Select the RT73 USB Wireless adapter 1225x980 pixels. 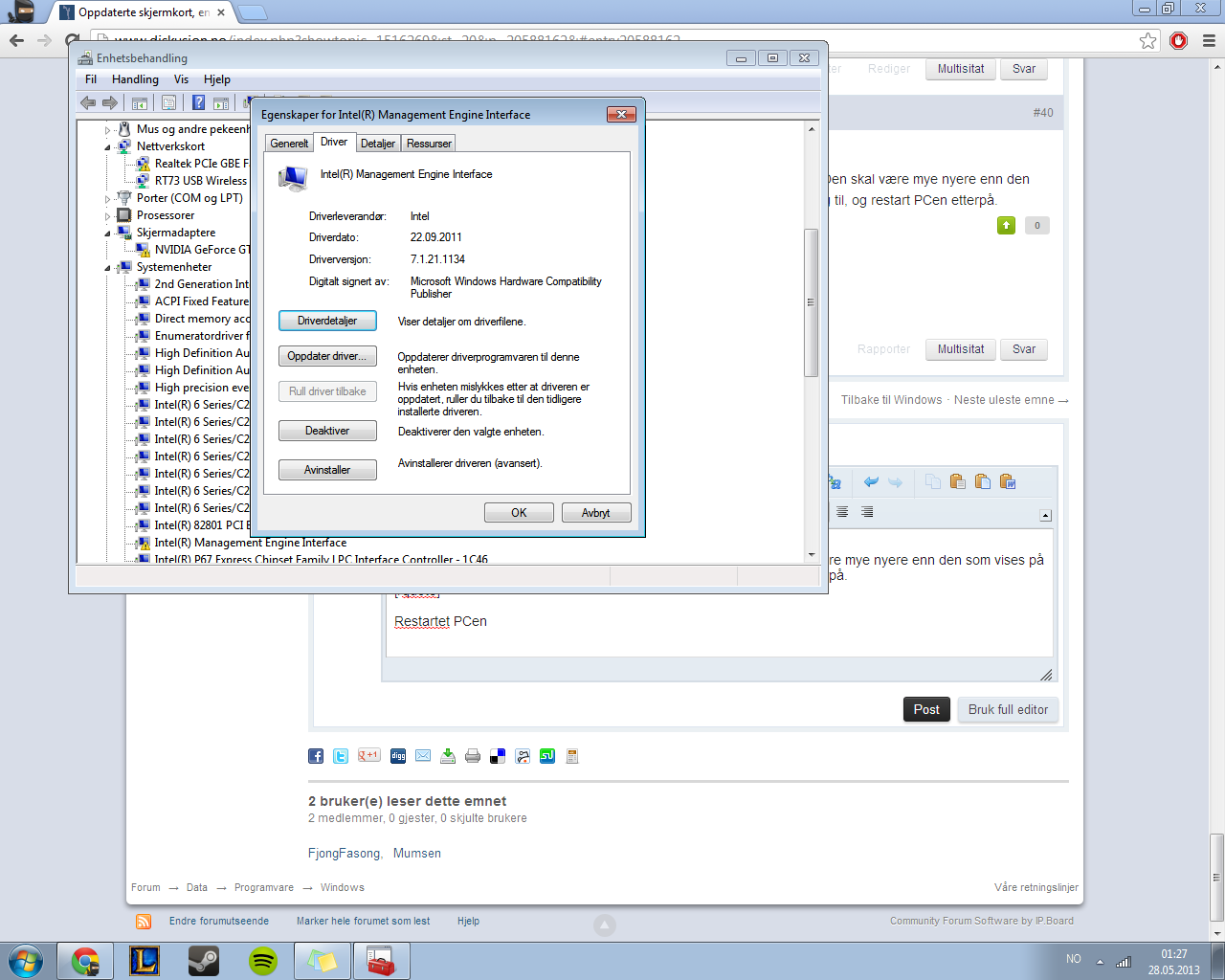coord(191,181)
